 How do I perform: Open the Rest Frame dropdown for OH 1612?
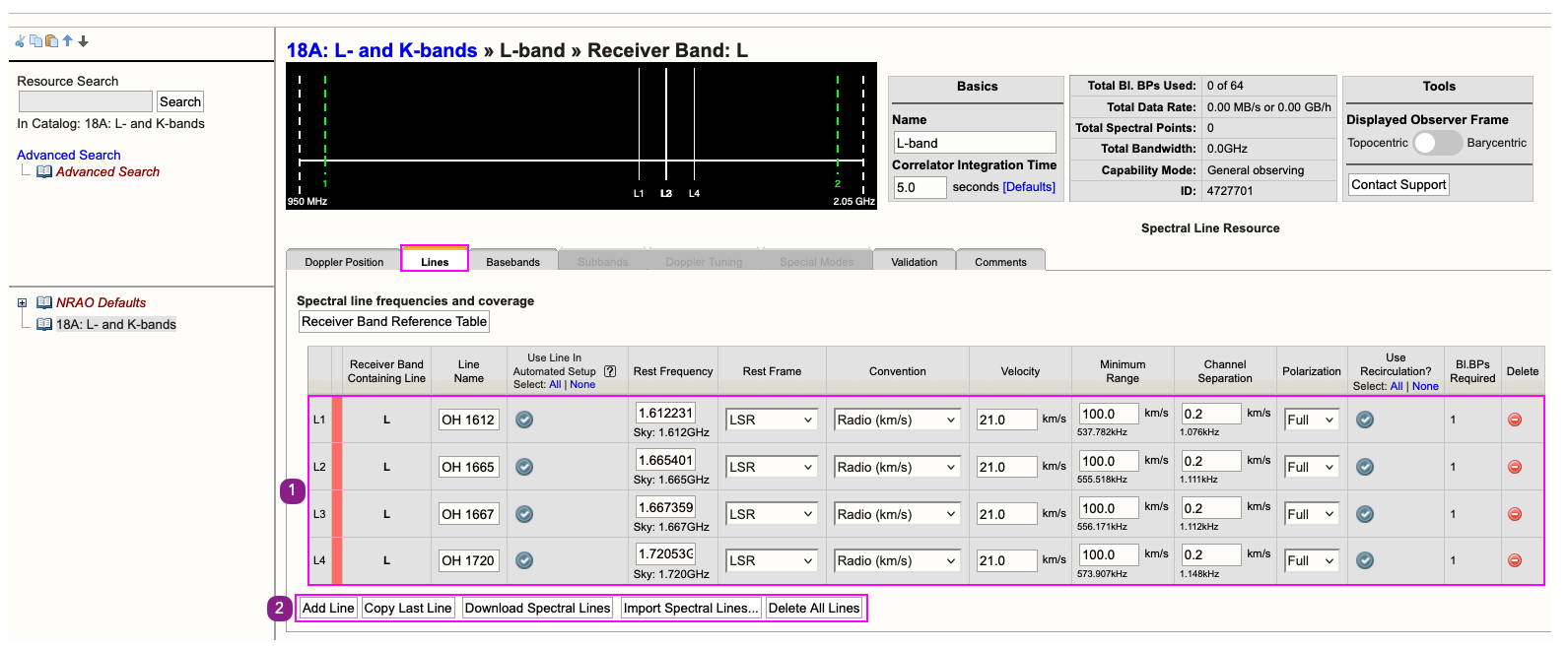click(x=771, y=420)
